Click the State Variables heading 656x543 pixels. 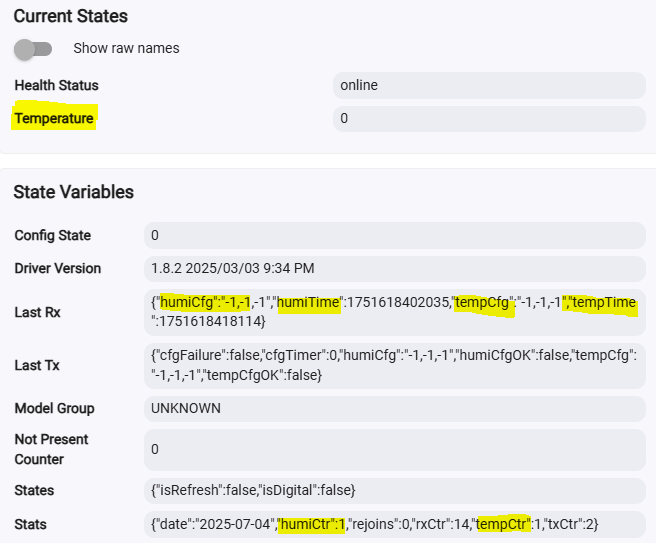pos(74,192)
